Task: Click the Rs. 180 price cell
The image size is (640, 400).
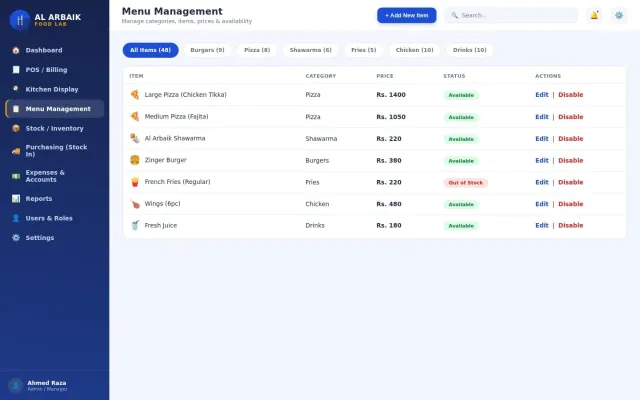Action: click(389, 225)
